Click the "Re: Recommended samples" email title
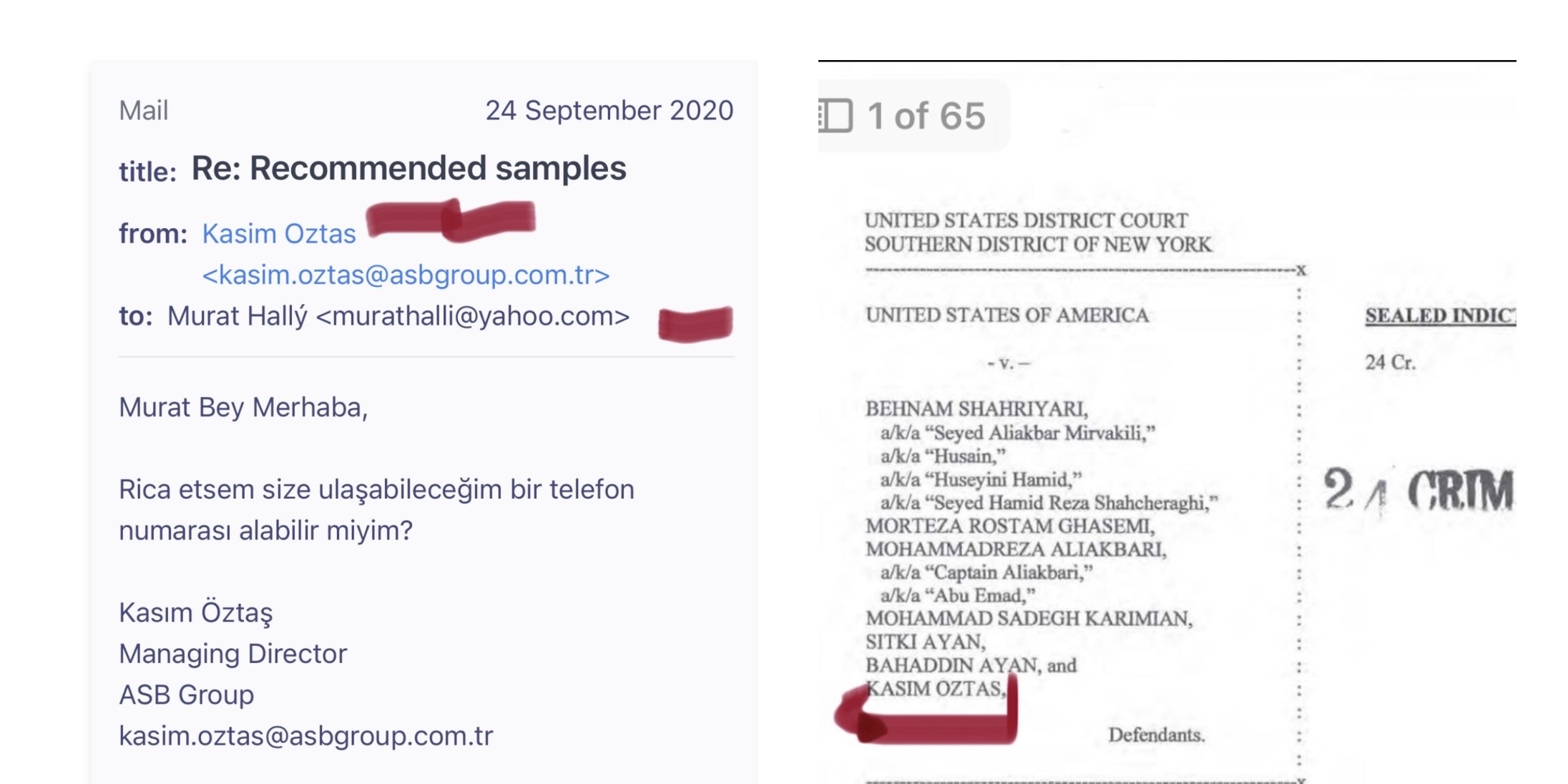 click(x=408, y=169)
